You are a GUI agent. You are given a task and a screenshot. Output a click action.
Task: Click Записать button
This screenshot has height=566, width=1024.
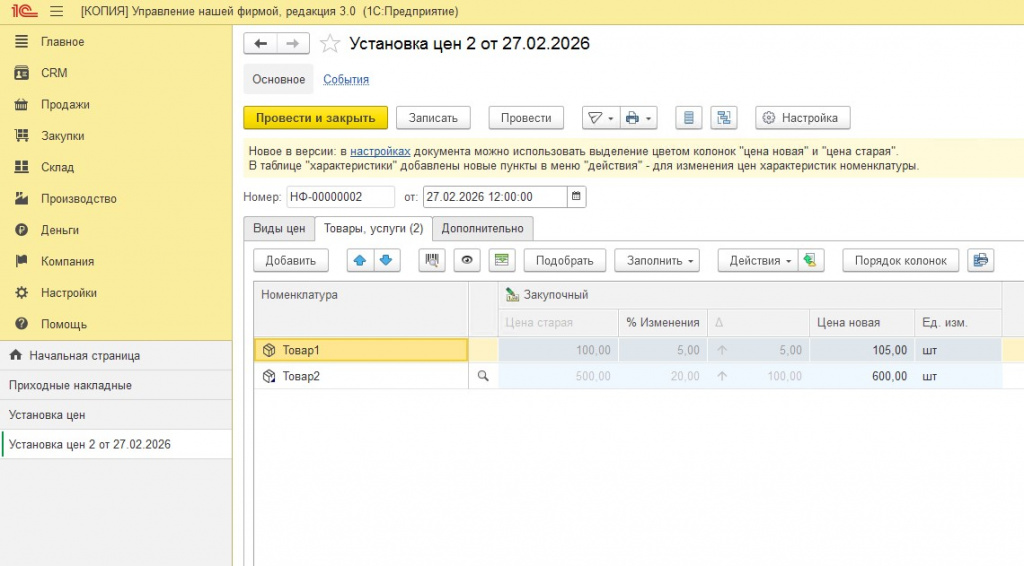tap(433, 118)
